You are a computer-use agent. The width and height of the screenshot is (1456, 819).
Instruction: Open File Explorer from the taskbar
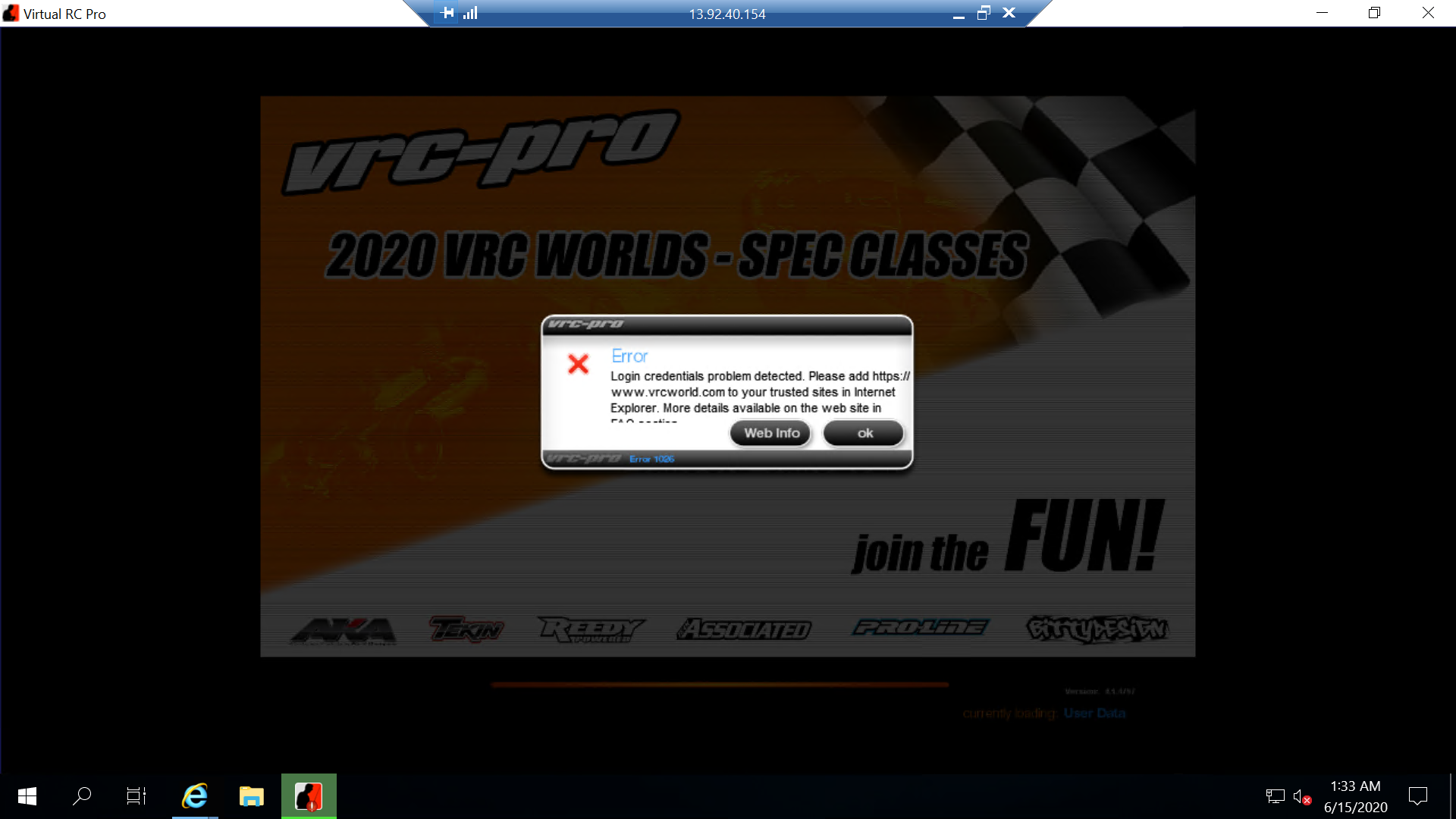[x=251, y=796]
